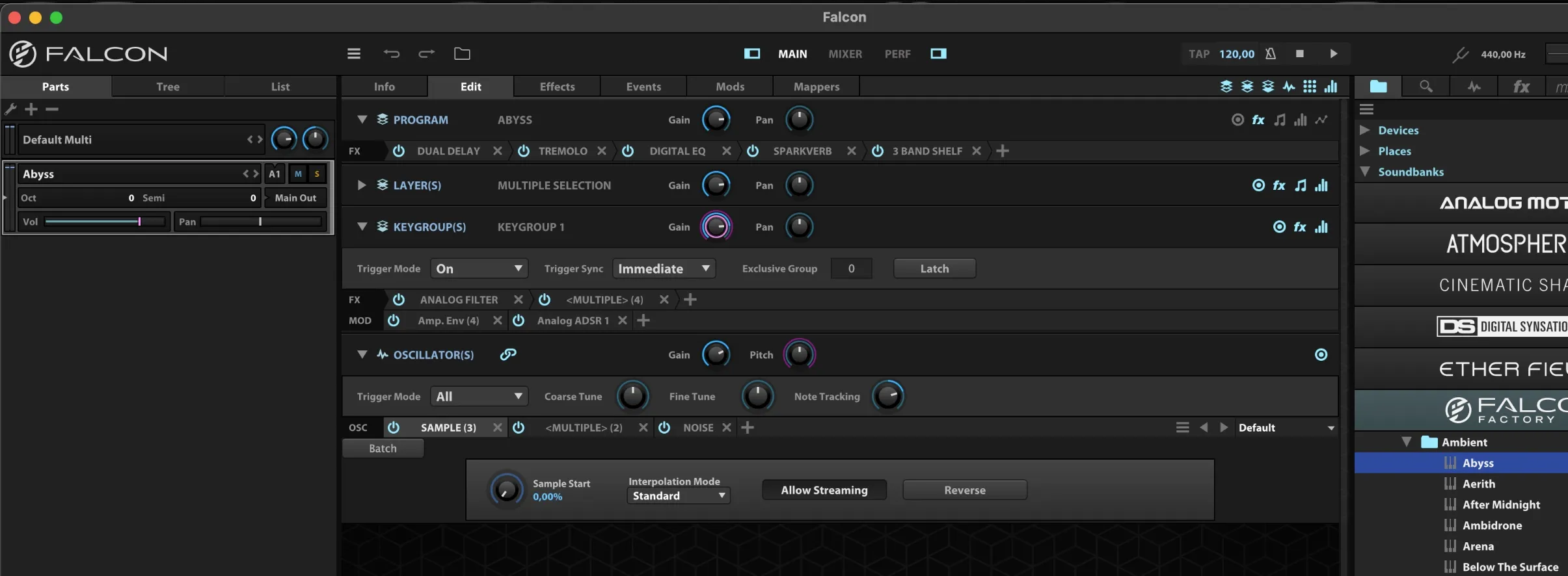Click the undo arrow icon
The height and width of the screenshot is (576, 1568).
[x=391, y=54]
